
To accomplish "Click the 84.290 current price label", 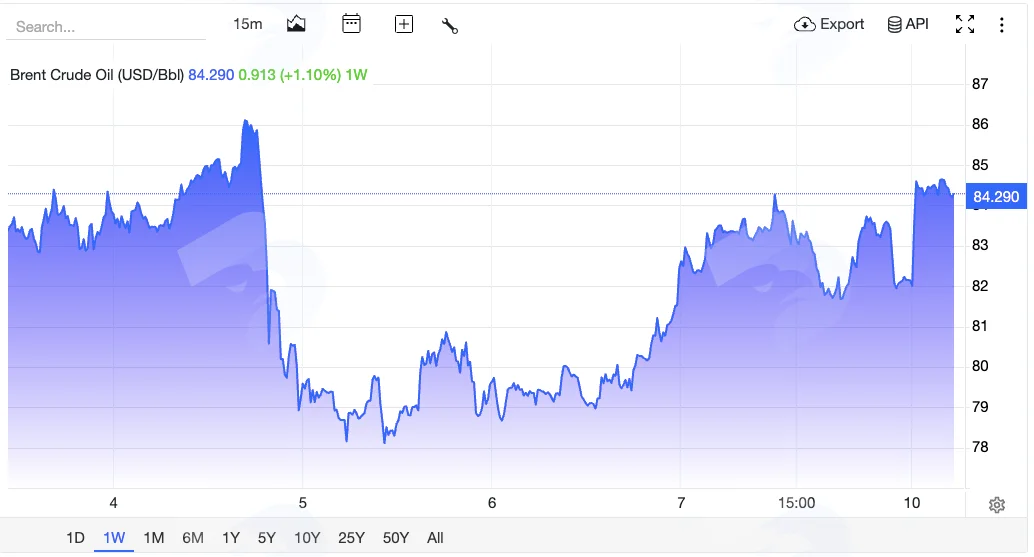I will [996, 196].
